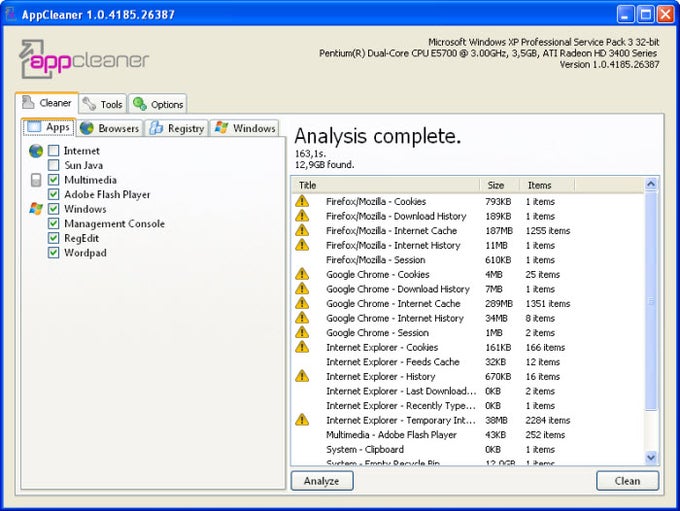Select row Firefox/Mozilla - Session
This screenshot has width=680, height=511.
(x=468, y=260)
